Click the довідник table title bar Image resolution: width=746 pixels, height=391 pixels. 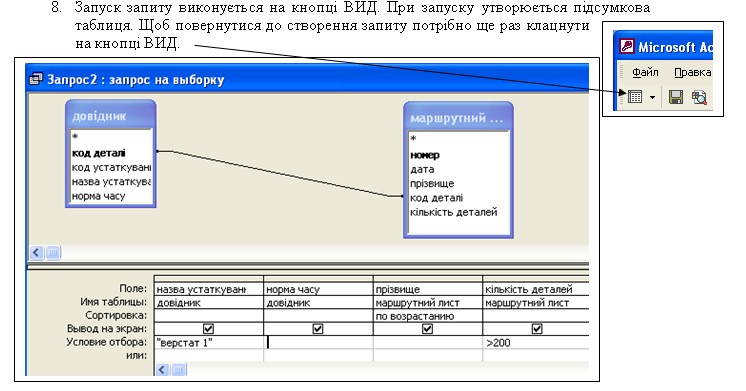click(x=110, y=116)
